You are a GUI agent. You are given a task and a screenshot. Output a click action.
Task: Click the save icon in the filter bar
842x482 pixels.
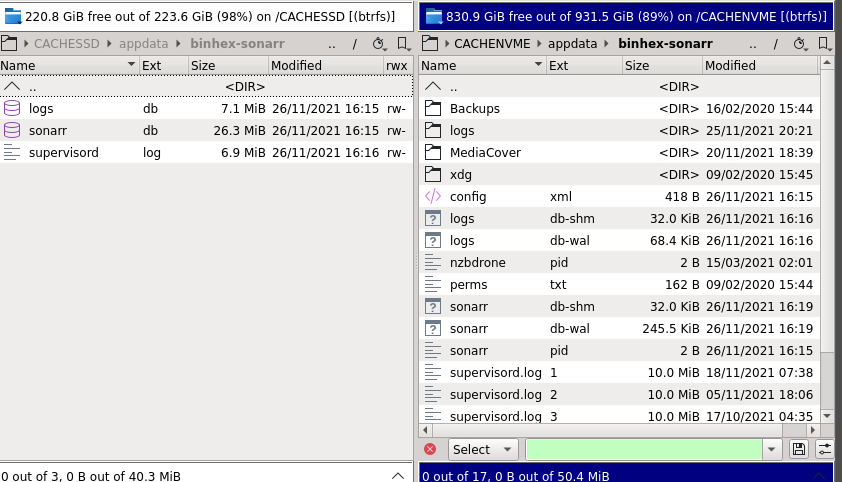tap(799, 449)
